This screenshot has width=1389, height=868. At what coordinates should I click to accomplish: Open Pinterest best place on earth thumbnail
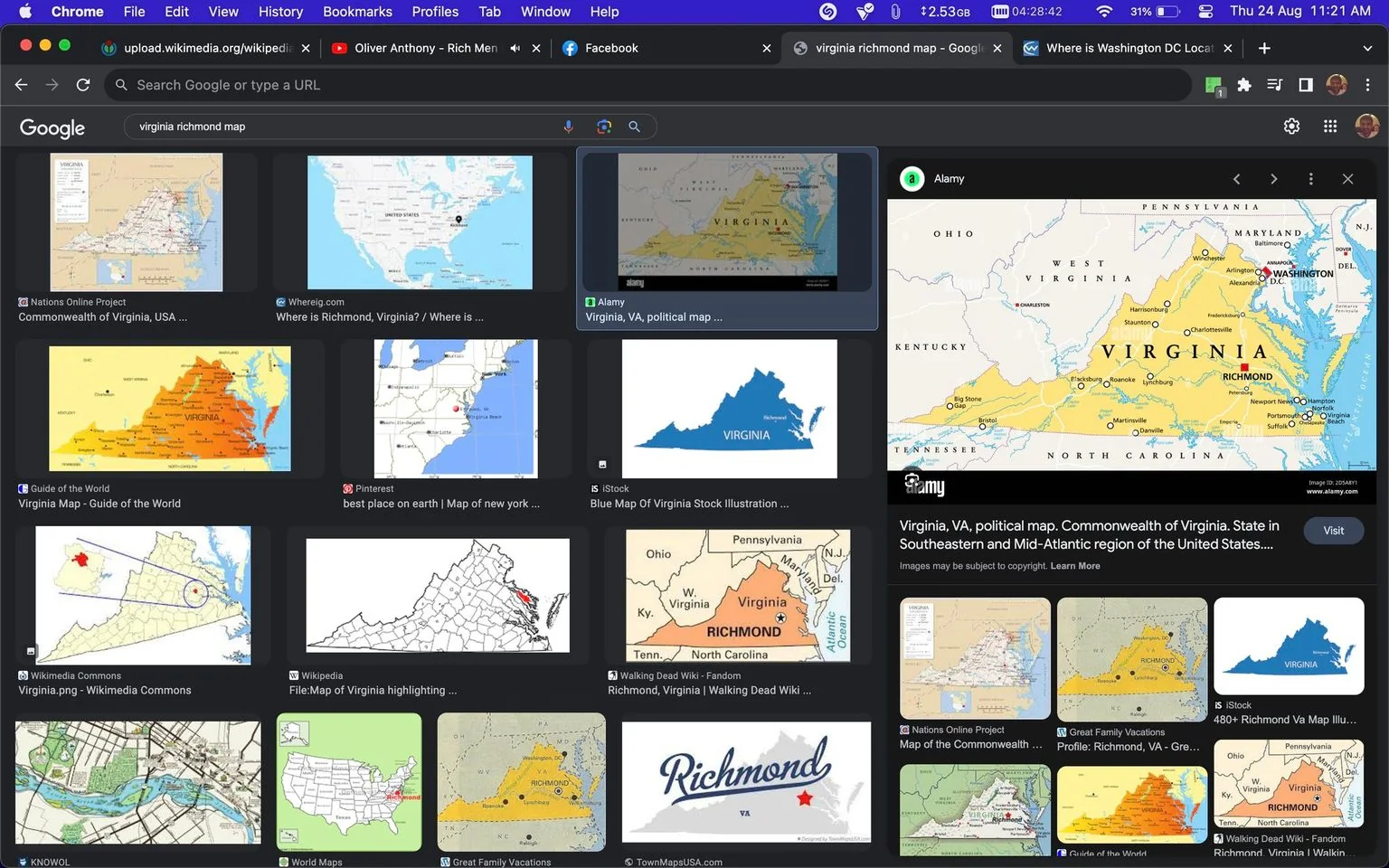456,409
